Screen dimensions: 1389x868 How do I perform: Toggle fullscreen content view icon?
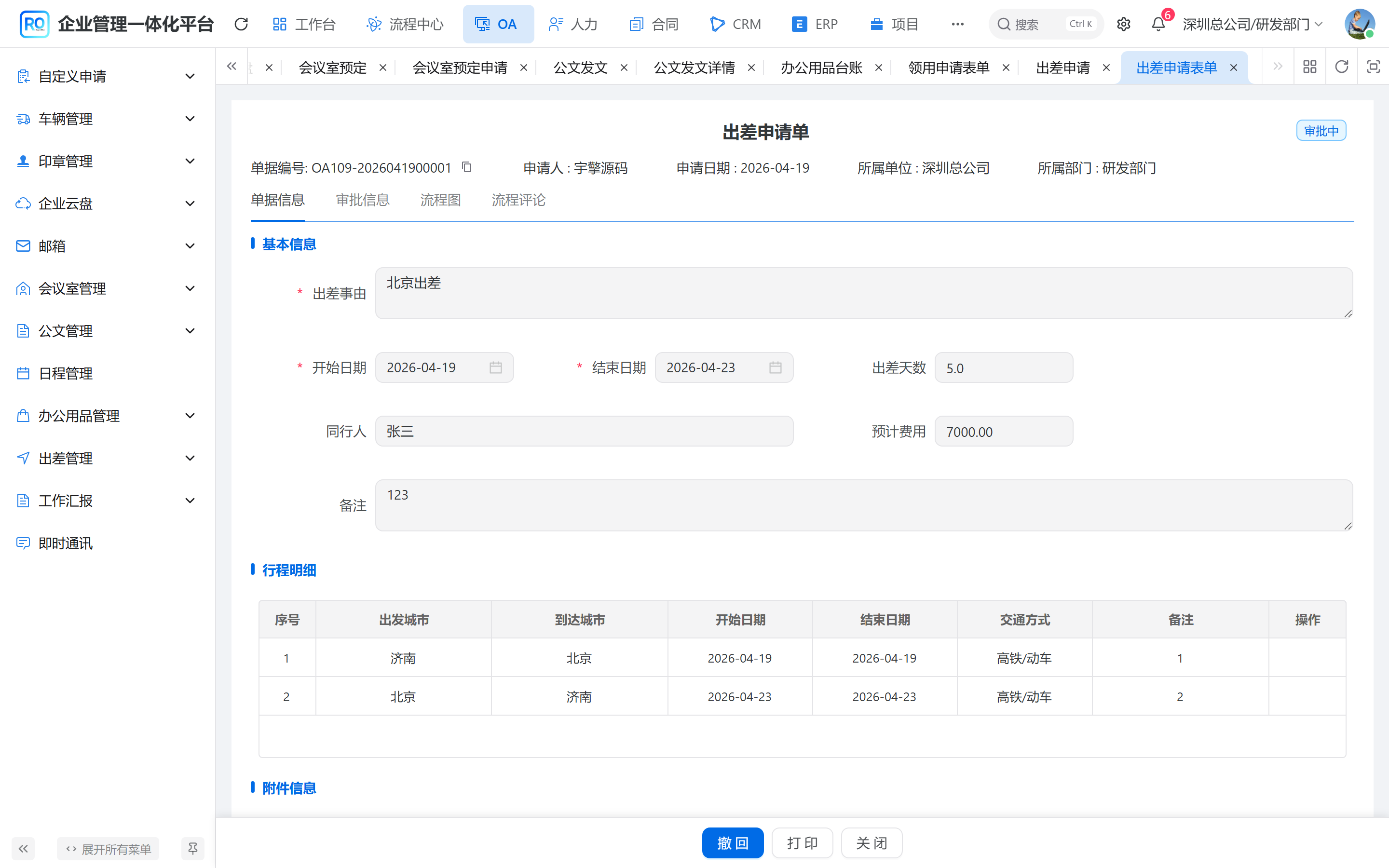click(x=1374, y=67)
